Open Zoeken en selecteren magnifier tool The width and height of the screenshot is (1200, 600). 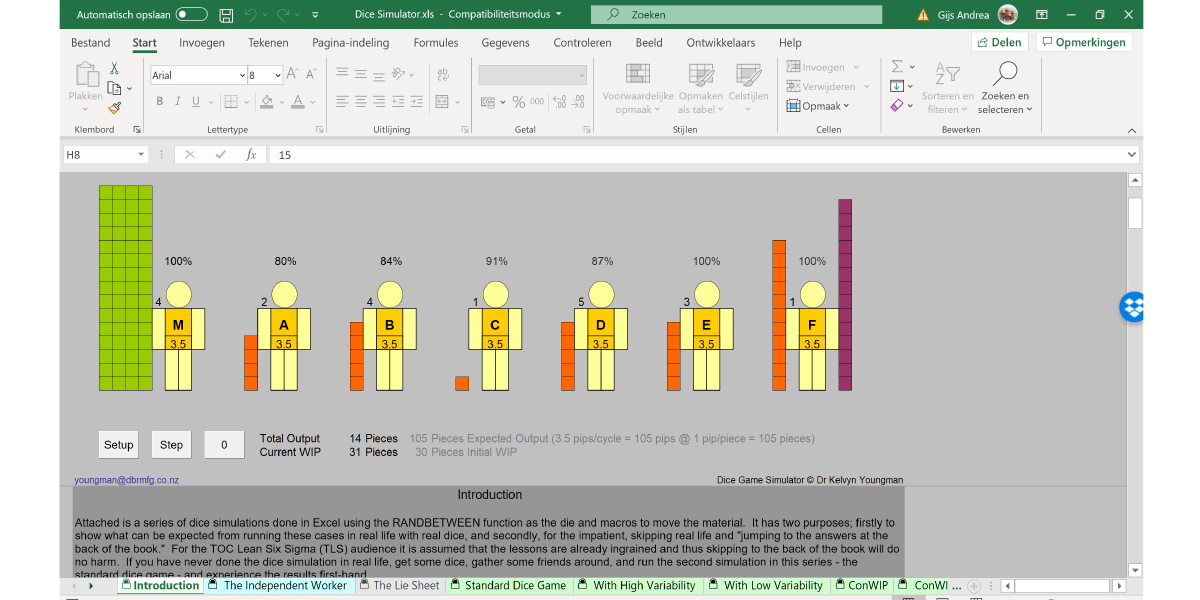[1004, 75]
